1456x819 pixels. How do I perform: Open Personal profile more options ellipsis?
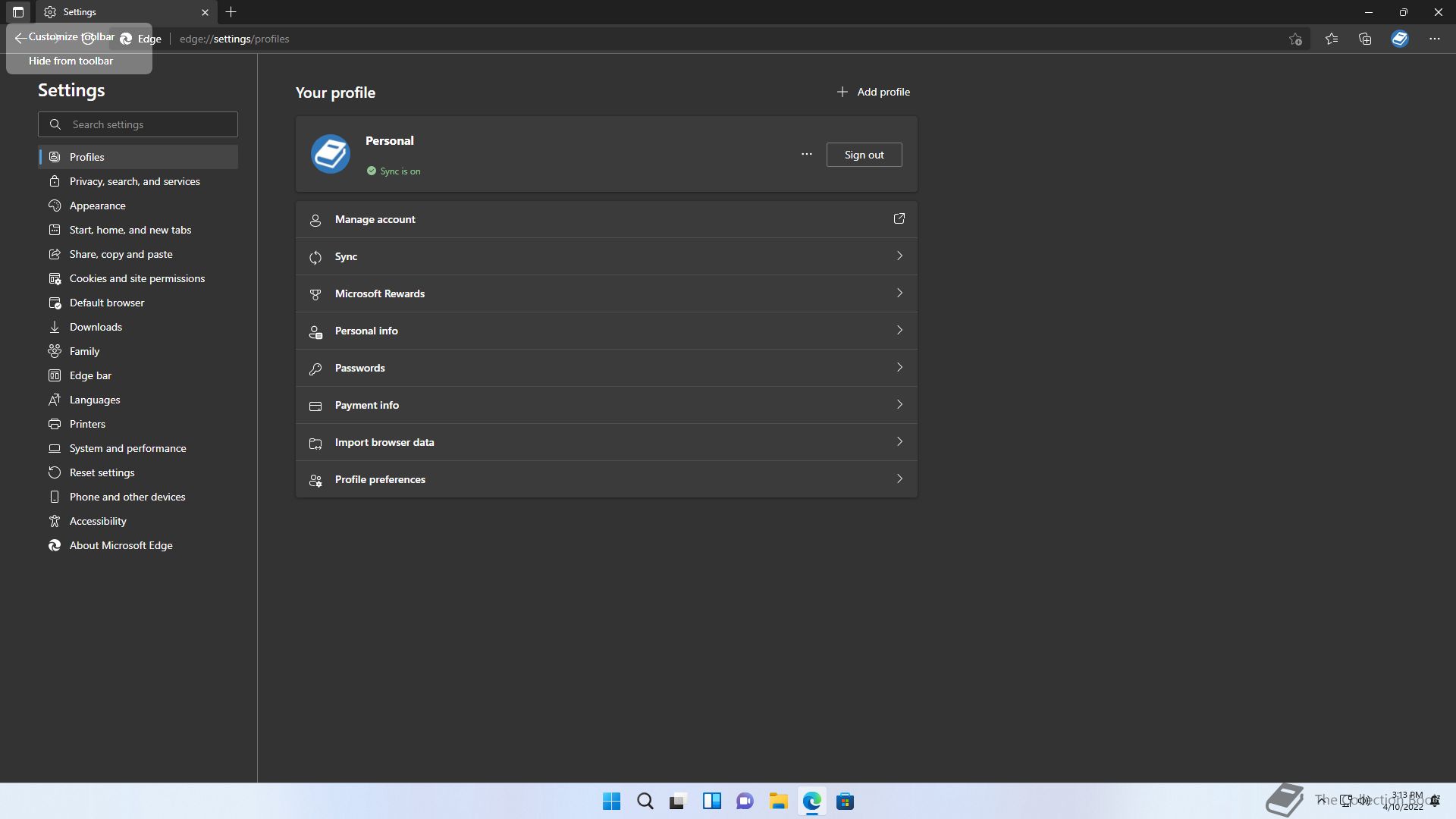pos(807,155)
